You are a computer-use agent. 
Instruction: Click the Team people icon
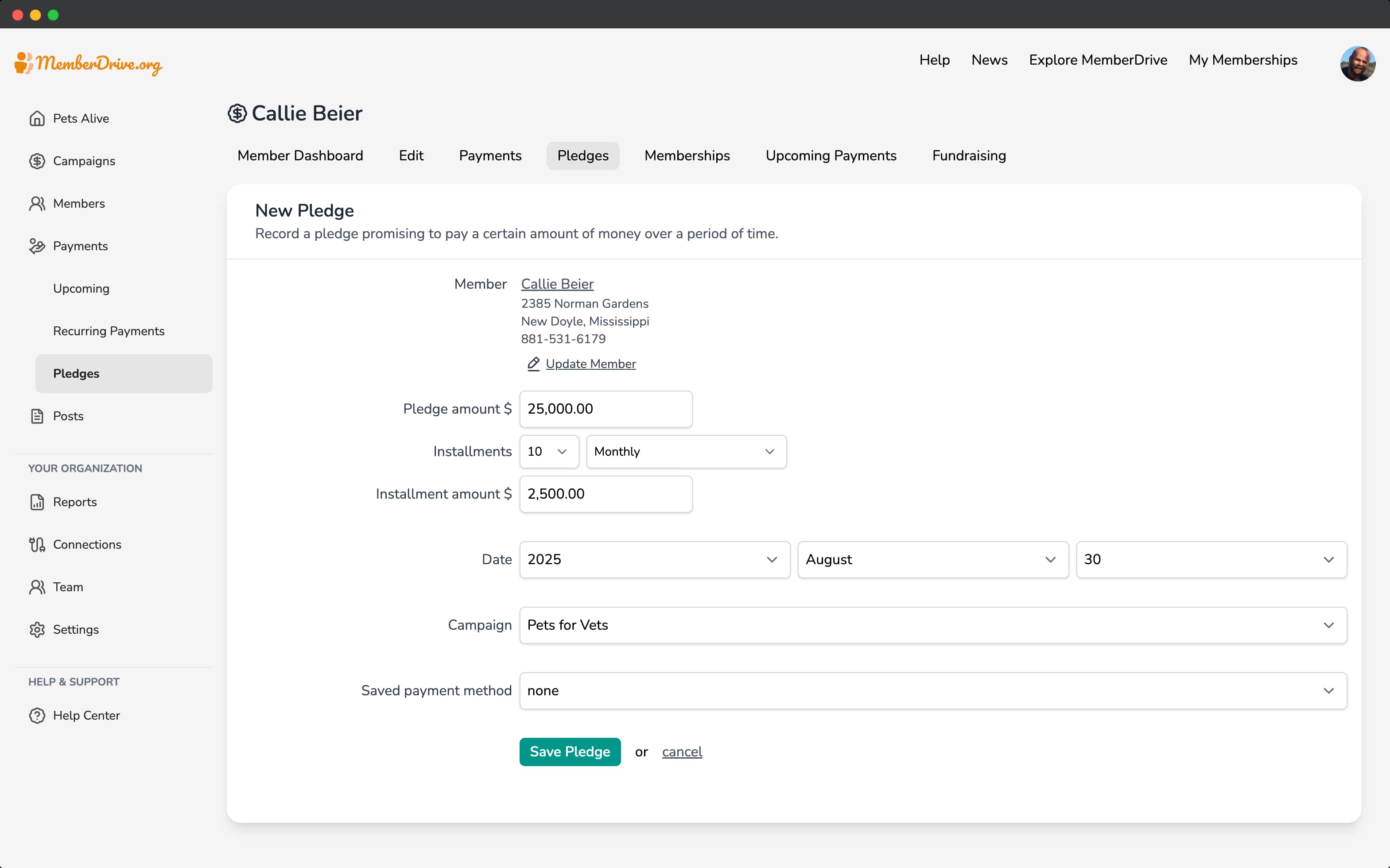(x=37, y=587)
